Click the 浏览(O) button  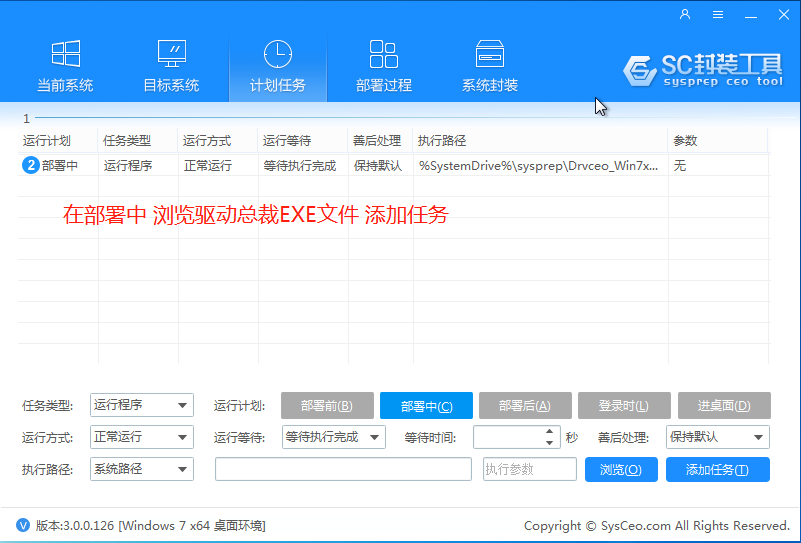(x=621, y=469)
